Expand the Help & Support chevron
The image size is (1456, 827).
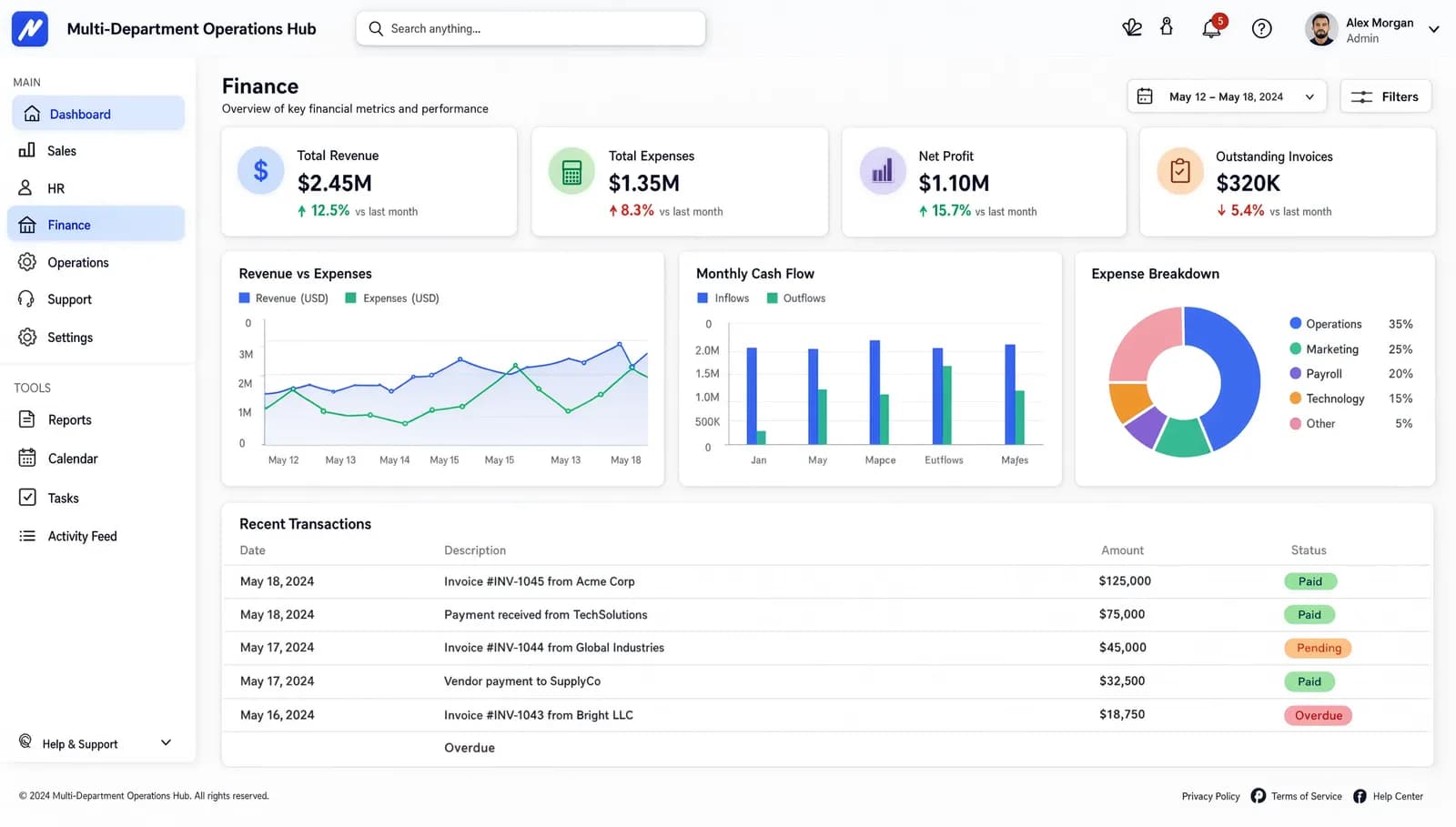click(x=166, y=743)
